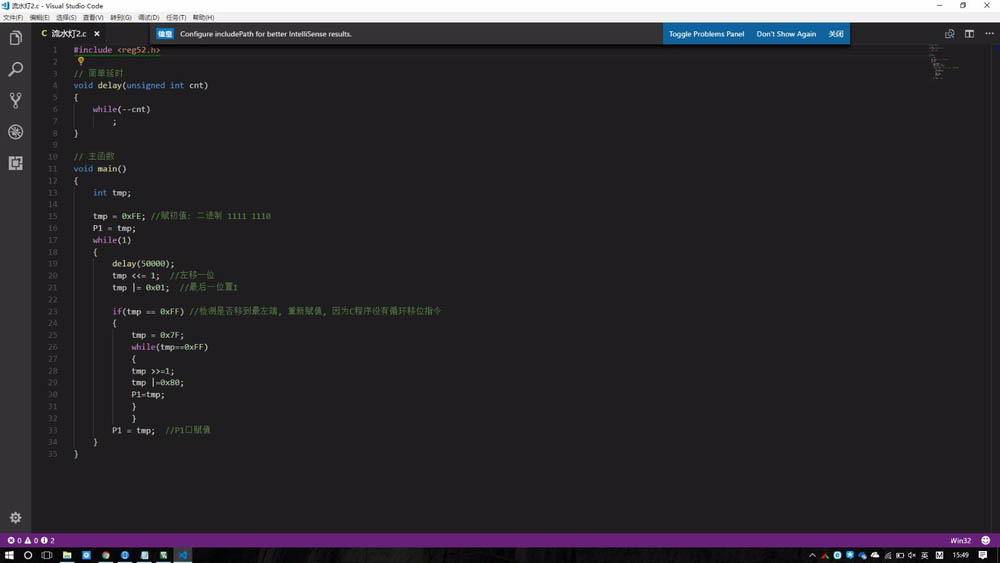Open the Explorer files view
The image size is (1000, 563).
point(15,38)
